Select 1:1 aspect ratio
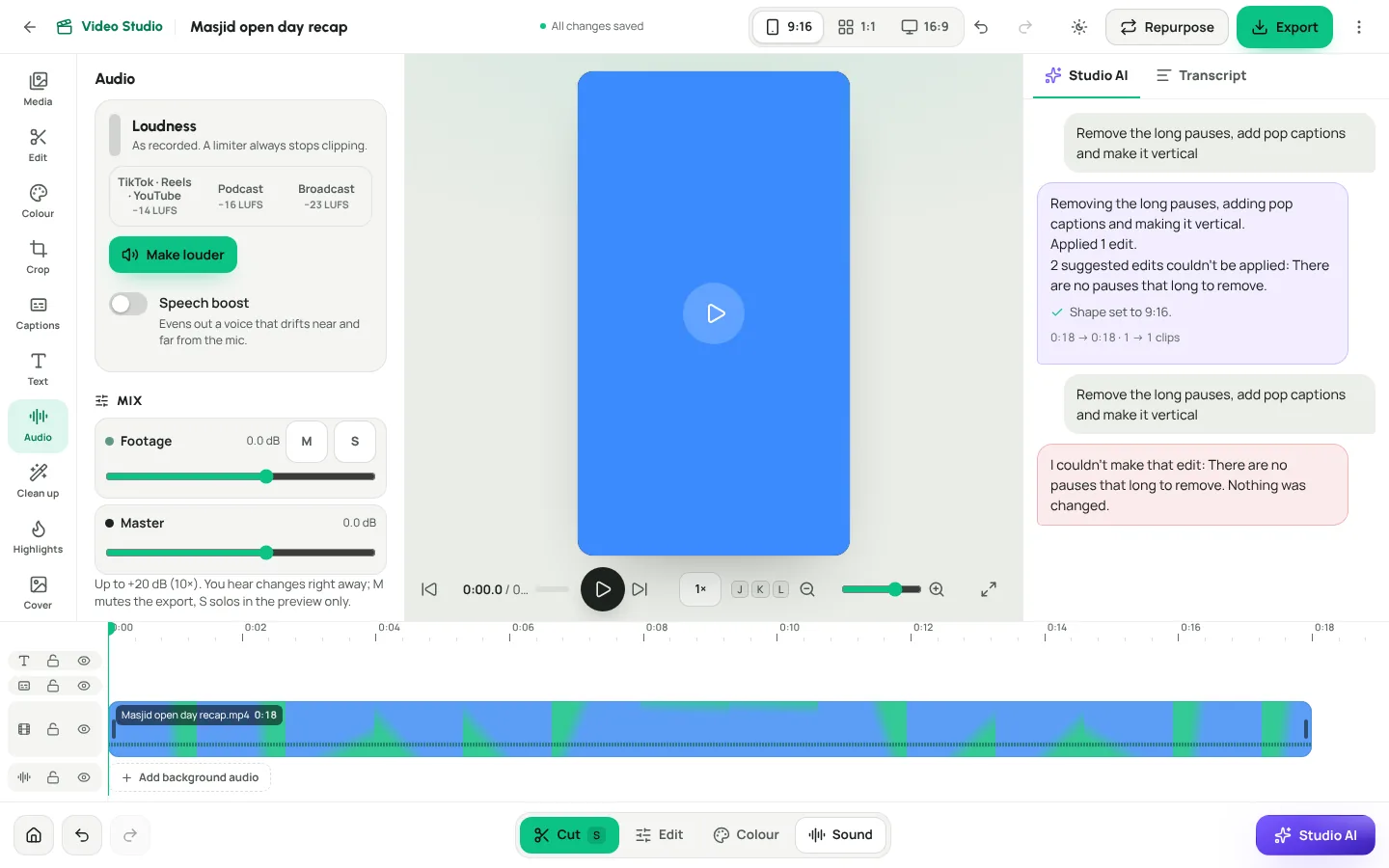 [x=857, y=27]
